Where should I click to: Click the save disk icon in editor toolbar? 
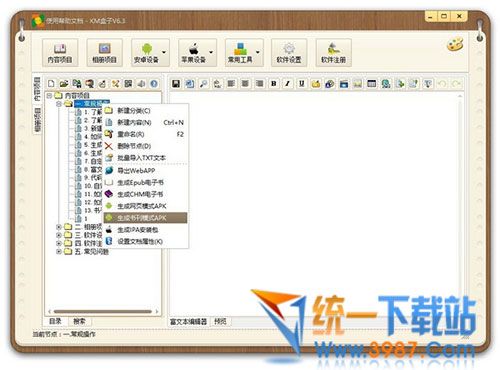pos(176,84)
